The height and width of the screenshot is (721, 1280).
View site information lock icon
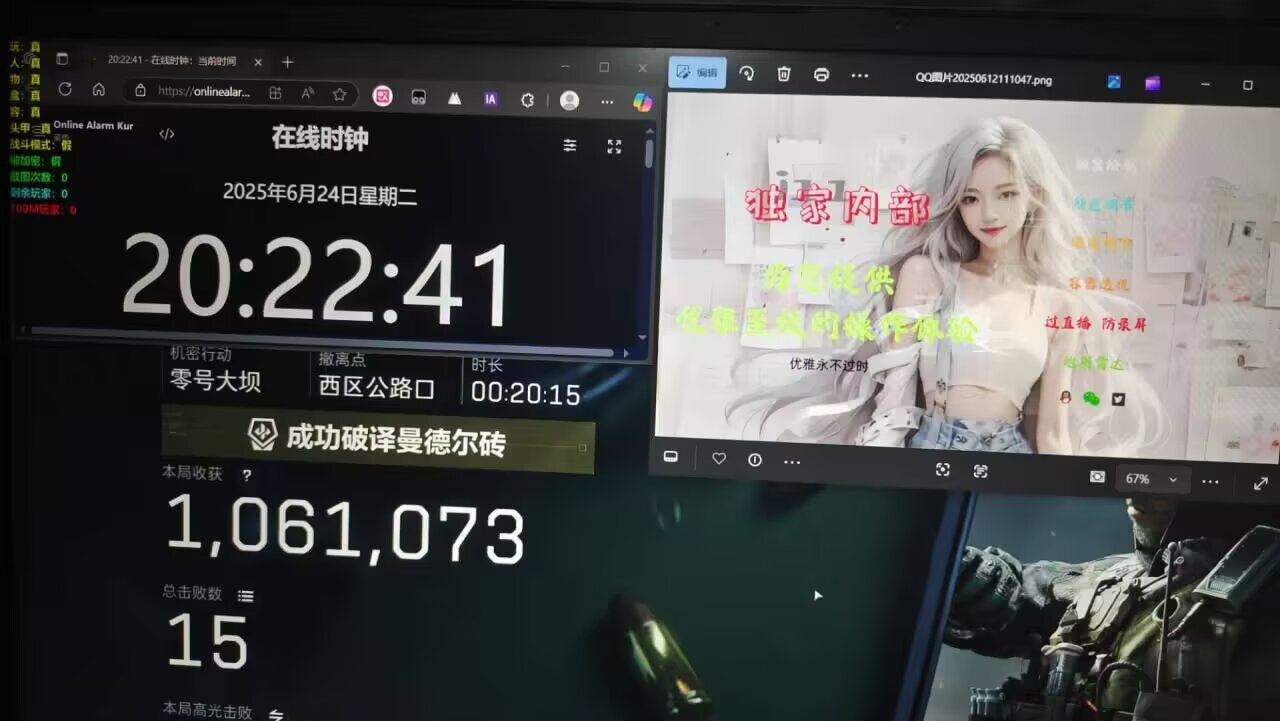click(x=140, y=91)
